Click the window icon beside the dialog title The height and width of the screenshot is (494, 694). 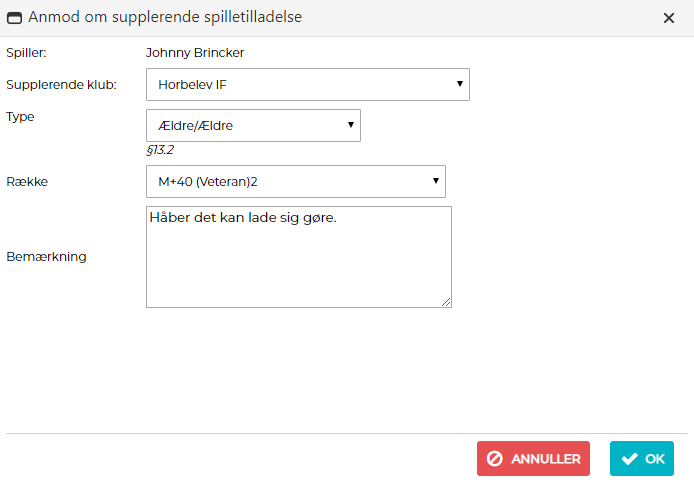pos(15,17)
